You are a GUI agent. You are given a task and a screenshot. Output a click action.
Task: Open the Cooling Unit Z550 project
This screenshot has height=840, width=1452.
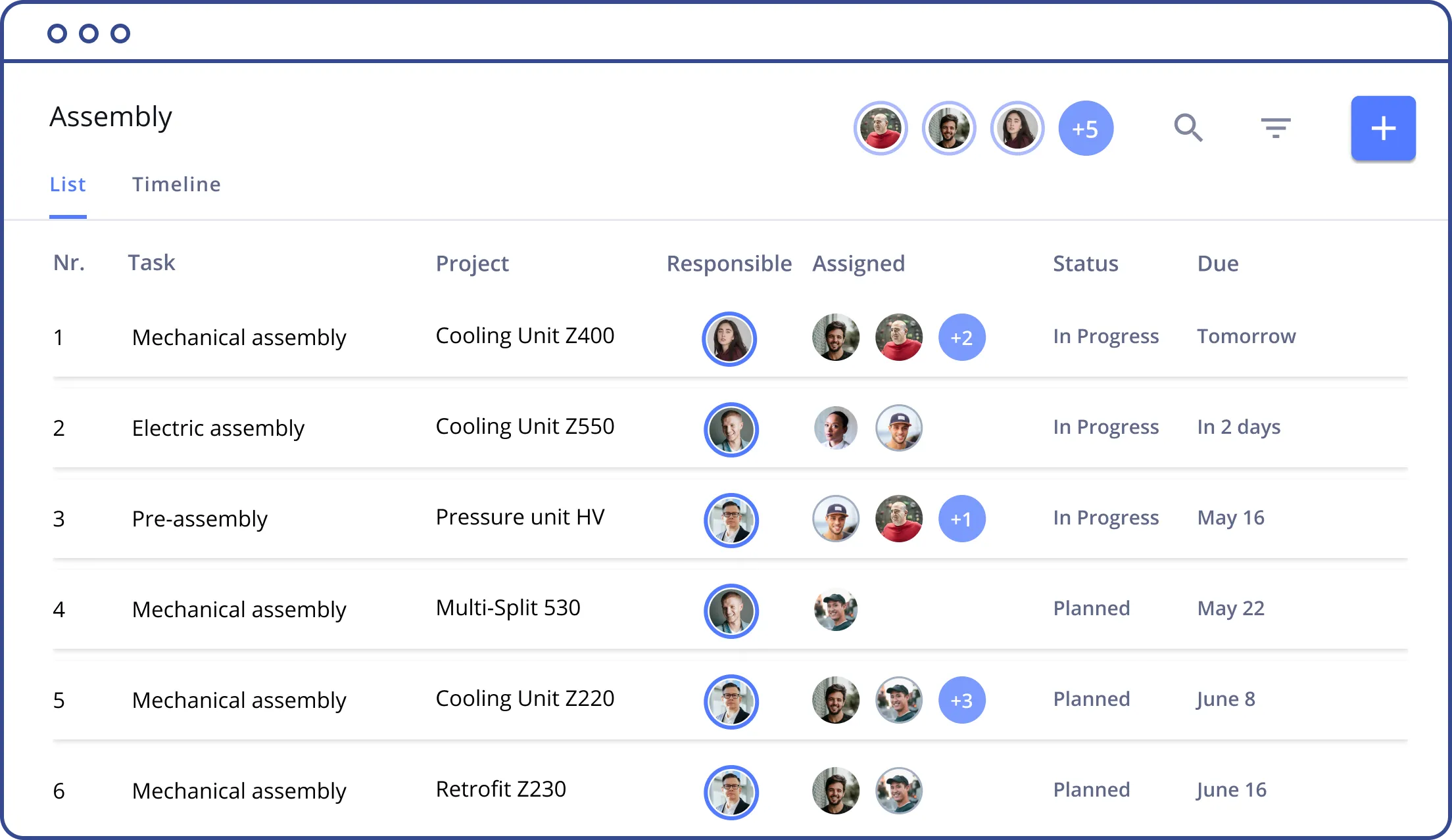(524, 427)
